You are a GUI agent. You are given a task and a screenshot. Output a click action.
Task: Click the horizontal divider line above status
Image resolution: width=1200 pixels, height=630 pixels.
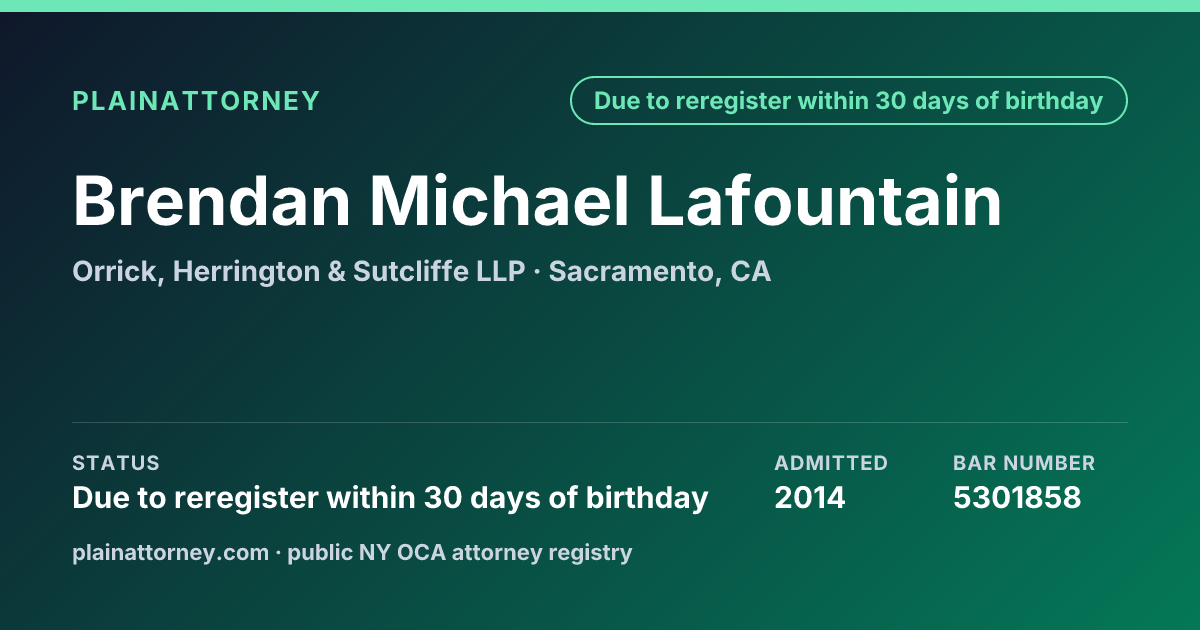tap(600, 422)
